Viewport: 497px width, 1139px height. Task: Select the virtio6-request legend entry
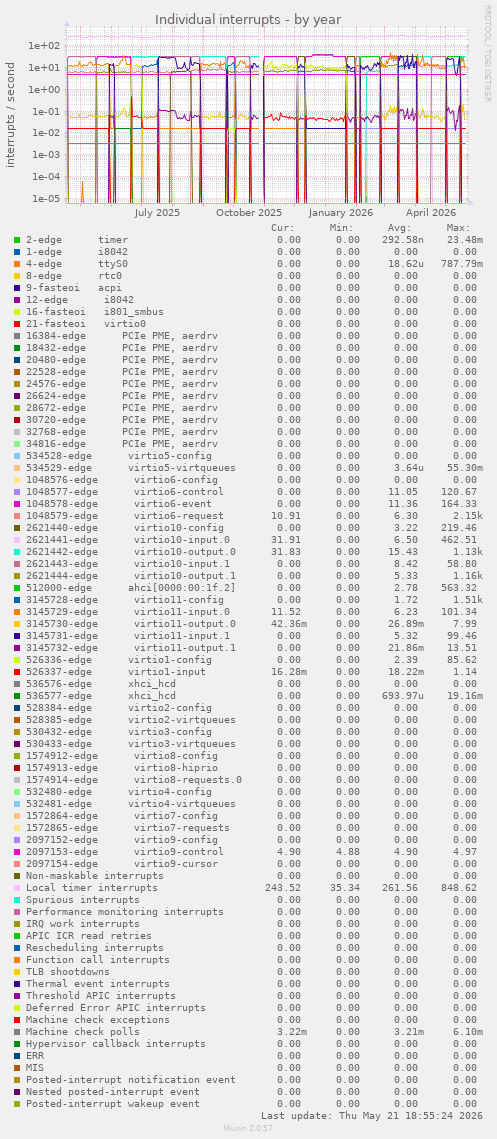click(115, 515)
